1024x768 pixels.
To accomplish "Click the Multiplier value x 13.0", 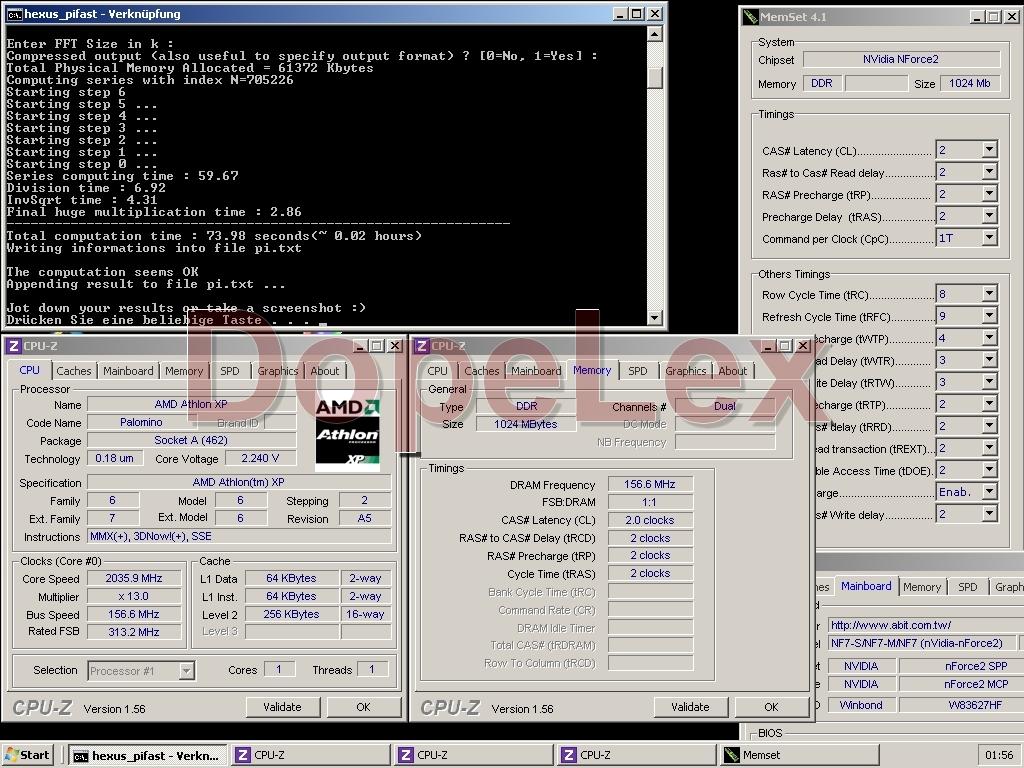I will click(x=134, y=596).
